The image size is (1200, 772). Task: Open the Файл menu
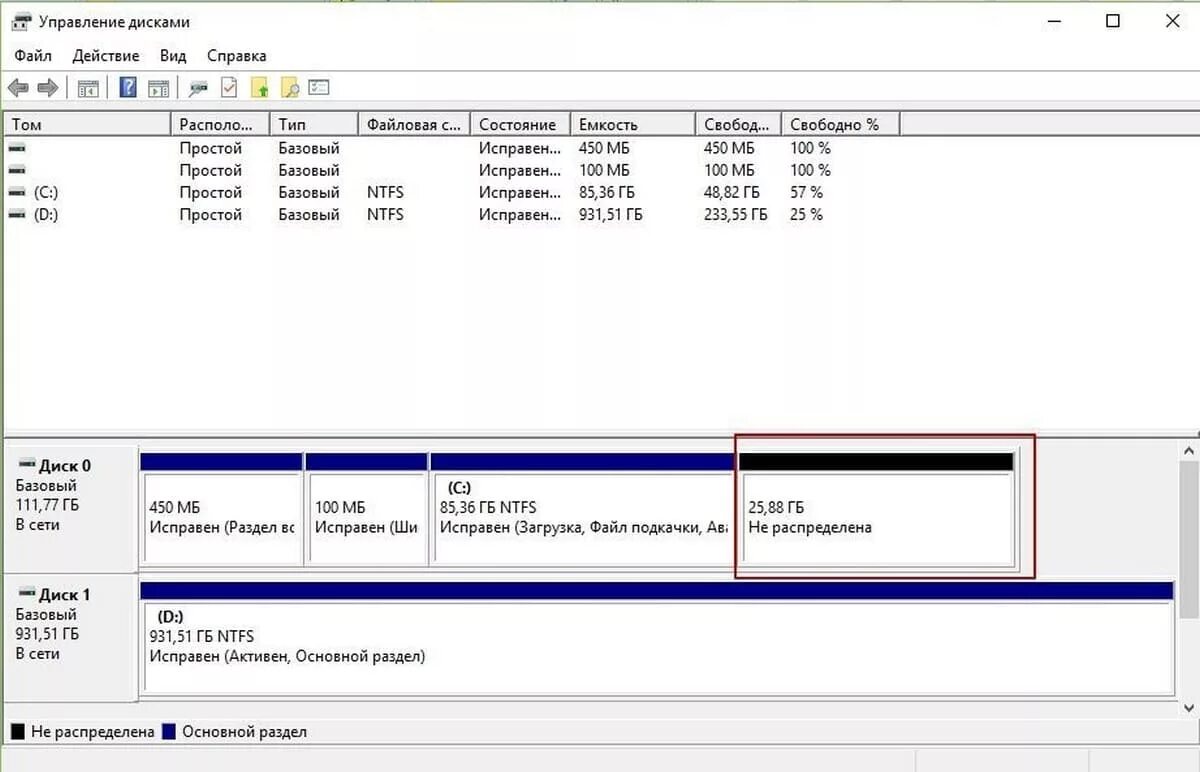[33, 56]
